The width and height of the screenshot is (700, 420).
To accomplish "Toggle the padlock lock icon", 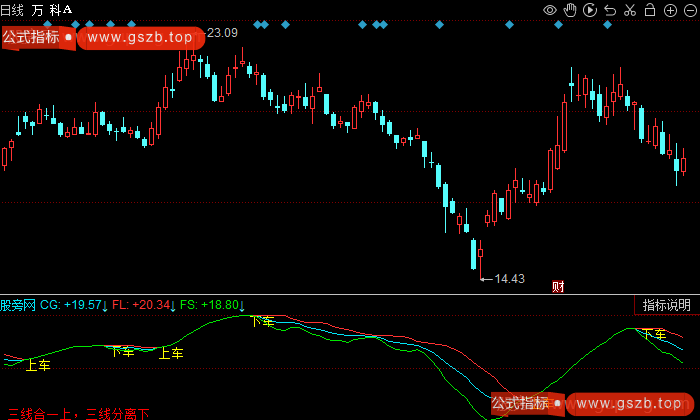I will pyautogui.click(x=648, y=10).
